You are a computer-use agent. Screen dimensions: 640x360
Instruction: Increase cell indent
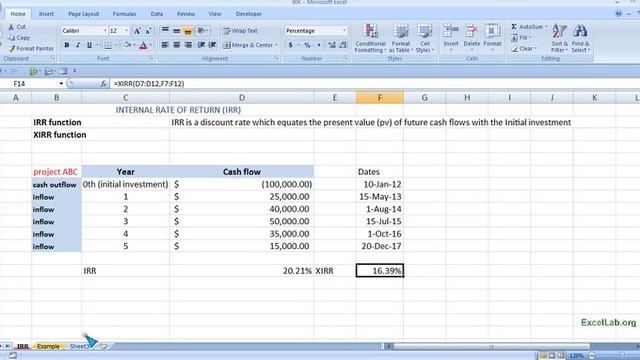212,45
